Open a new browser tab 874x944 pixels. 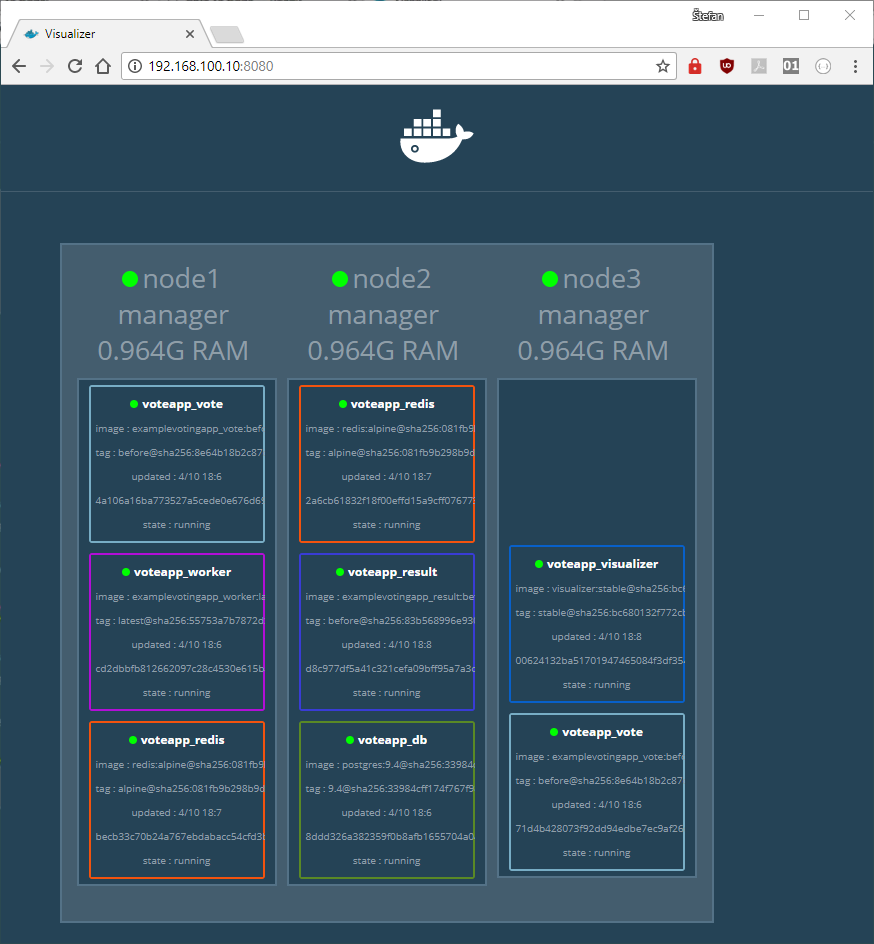(227, 35)
